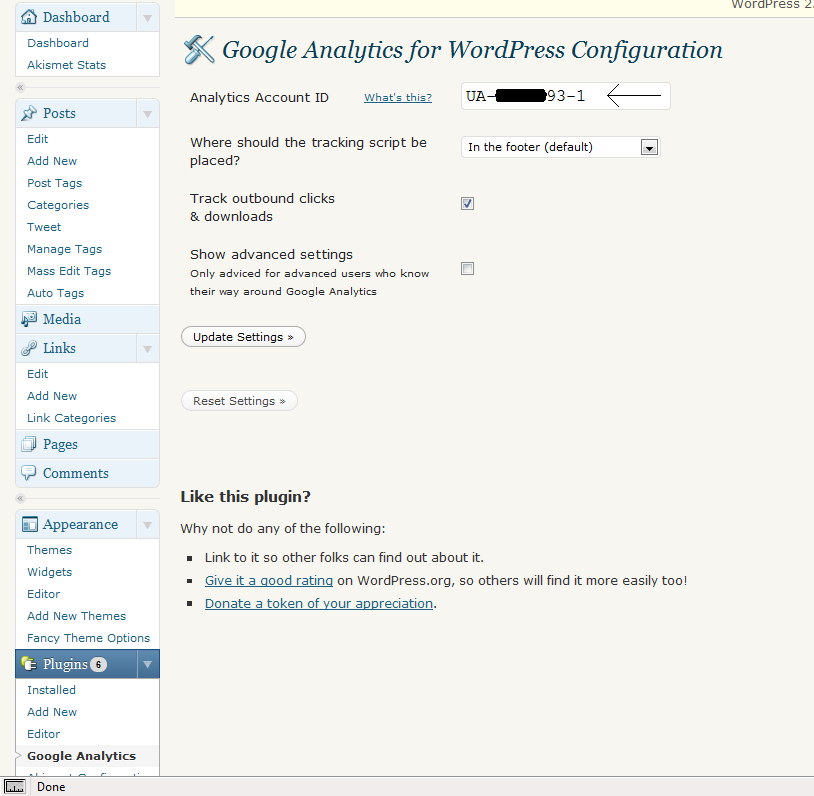Click into the Analytics Account ID field
Viewport: 814px width, 796px height.
(566, 96)
